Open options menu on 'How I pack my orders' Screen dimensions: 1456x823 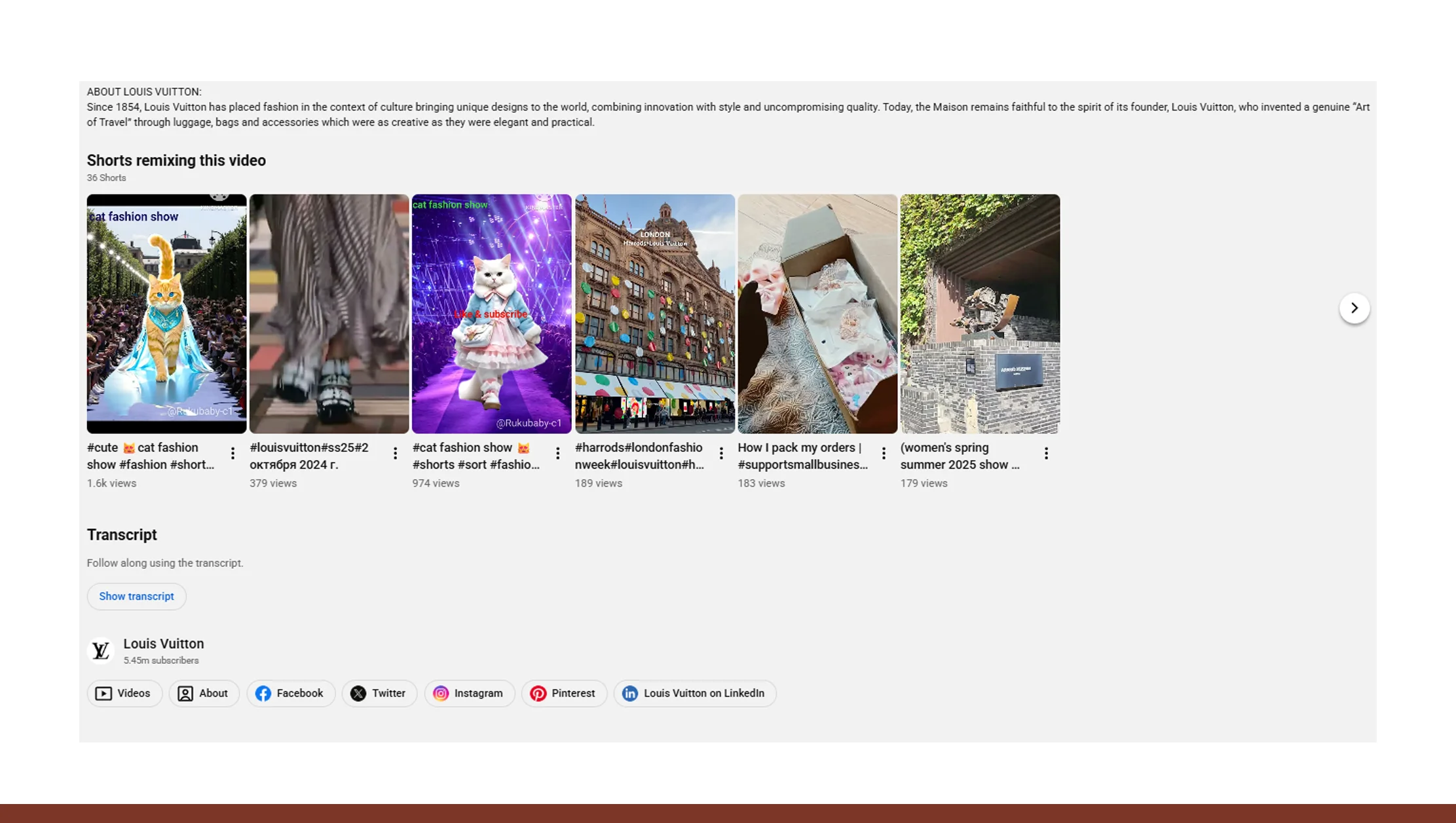(x=883, y=452)
